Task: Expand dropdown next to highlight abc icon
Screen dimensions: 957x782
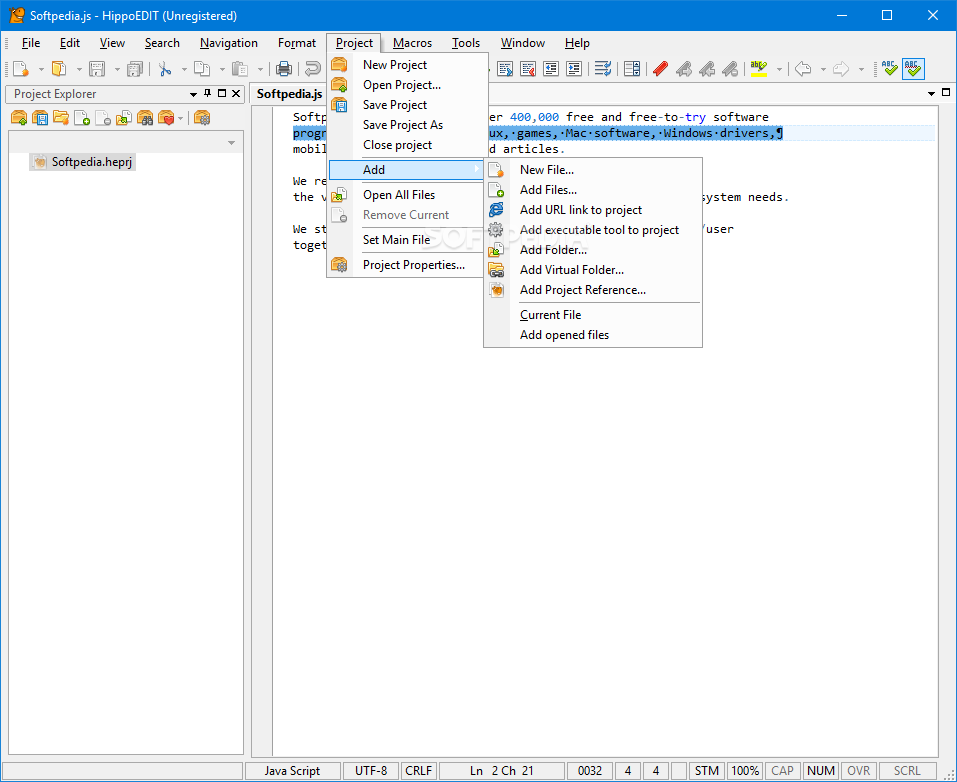Action: 779,69
